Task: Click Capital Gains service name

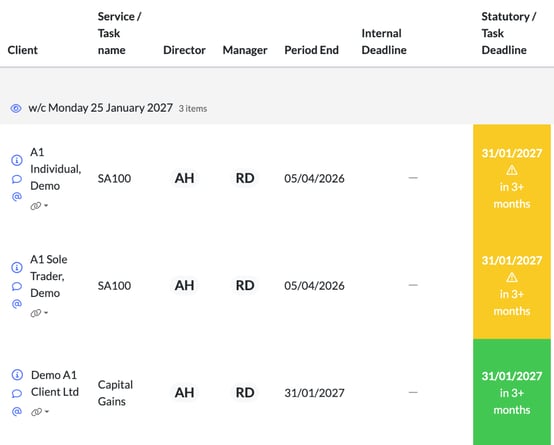Action: (115, 393)
